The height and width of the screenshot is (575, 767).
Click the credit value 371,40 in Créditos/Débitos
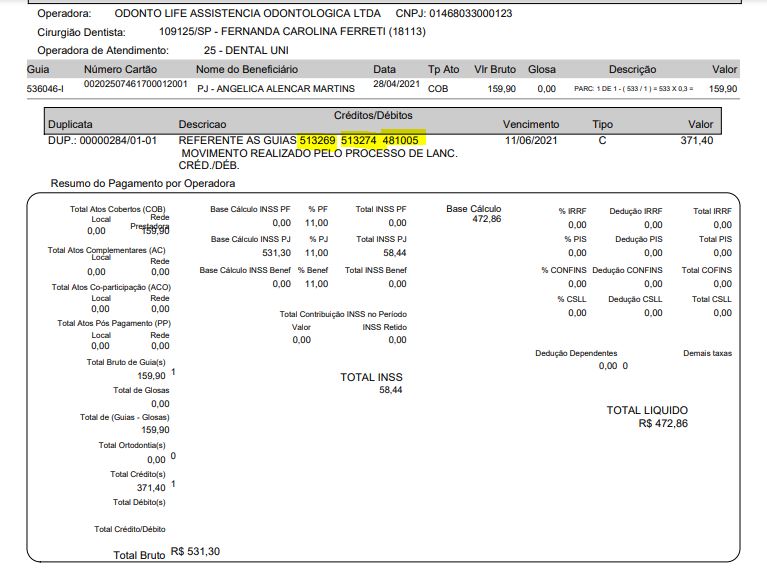[697, 140]
